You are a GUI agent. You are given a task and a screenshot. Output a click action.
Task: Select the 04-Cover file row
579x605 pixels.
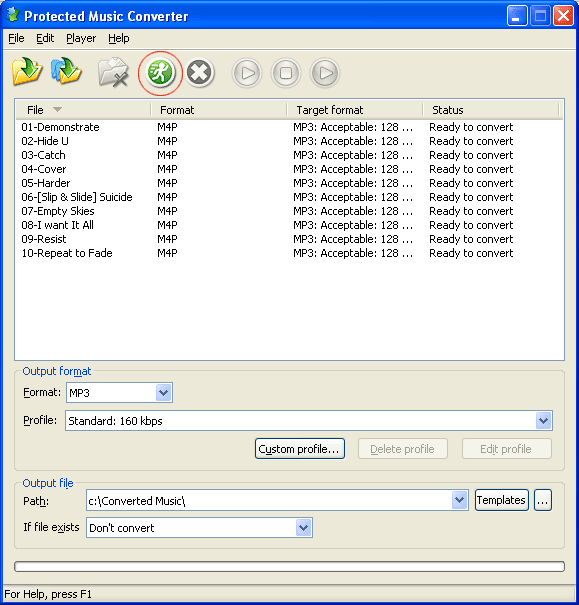(x=289, y=169)
